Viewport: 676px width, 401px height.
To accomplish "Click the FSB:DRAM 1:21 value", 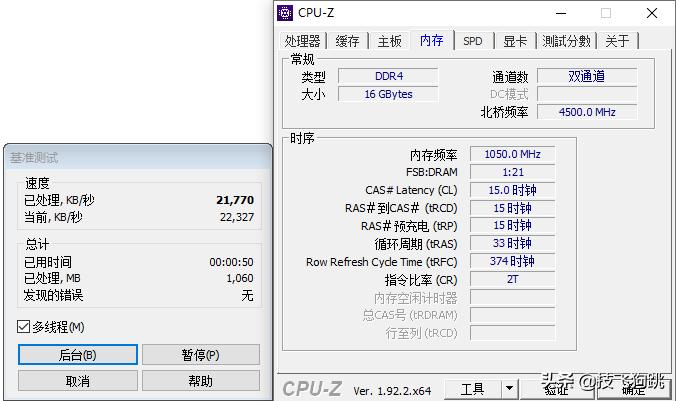I will pyautogui.click(x=512, y=172).
